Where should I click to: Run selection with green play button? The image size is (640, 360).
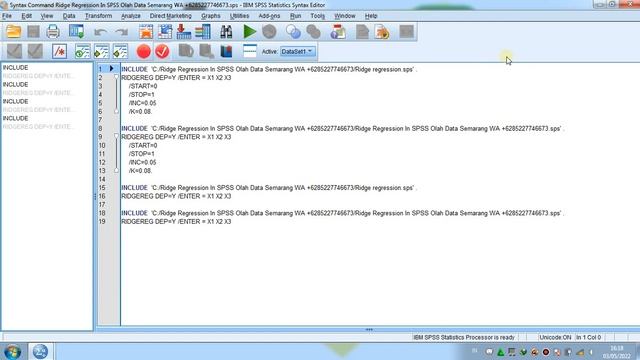click(249, 31)
